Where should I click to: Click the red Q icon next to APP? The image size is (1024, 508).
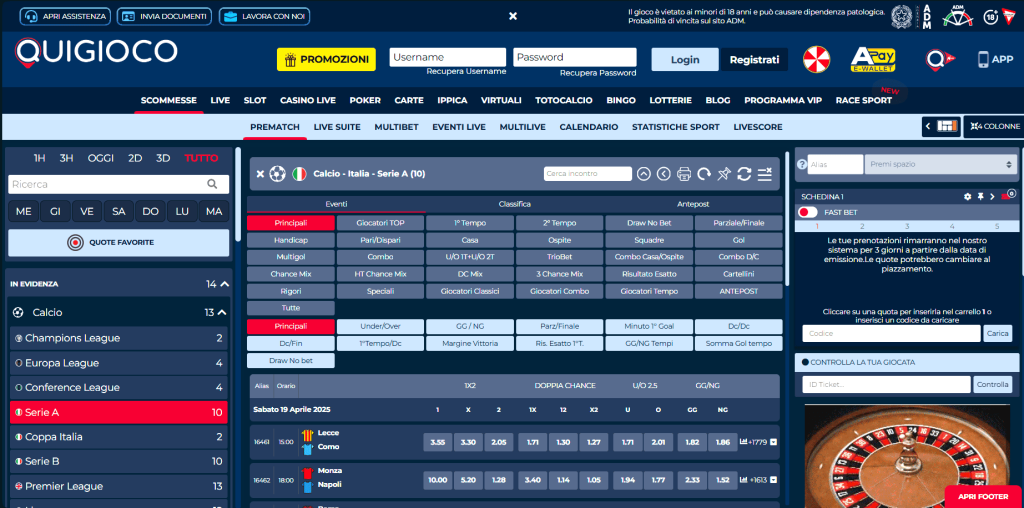[940, 59]
